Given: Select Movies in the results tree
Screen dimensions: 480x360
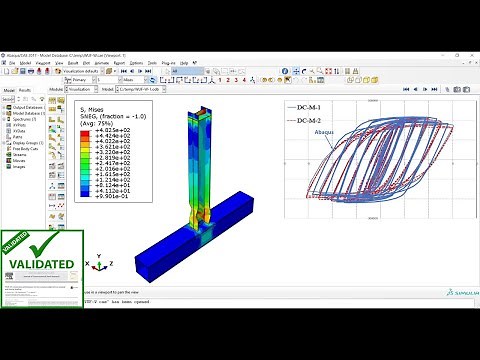Looking at the screenshot, I should pyautogui.click(x=19, y=161).
